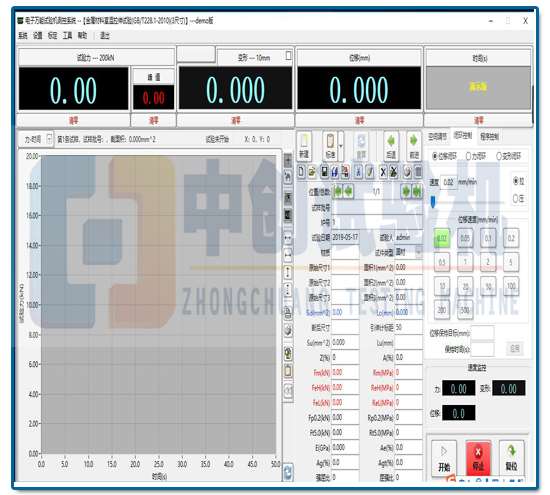Screen dimensions: 550x495
Task: Jump to first specimen record arrow
Action: [338, 191]
